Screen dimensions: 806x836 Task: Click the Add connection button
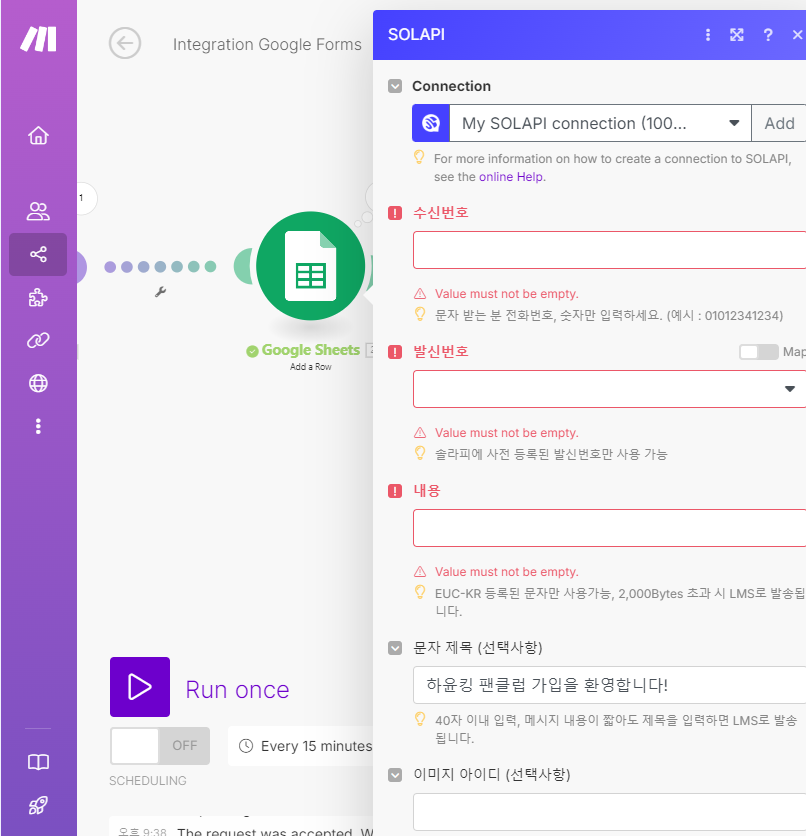point(779,123)
